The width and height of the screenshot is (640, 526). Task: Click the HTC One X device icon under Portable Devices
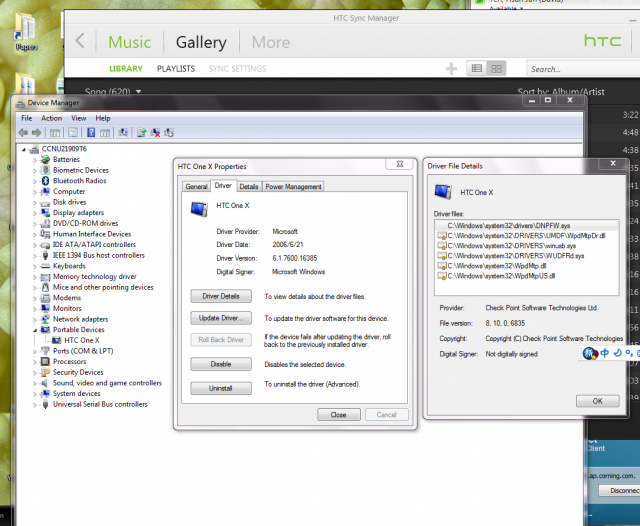(x=57, y=340)
